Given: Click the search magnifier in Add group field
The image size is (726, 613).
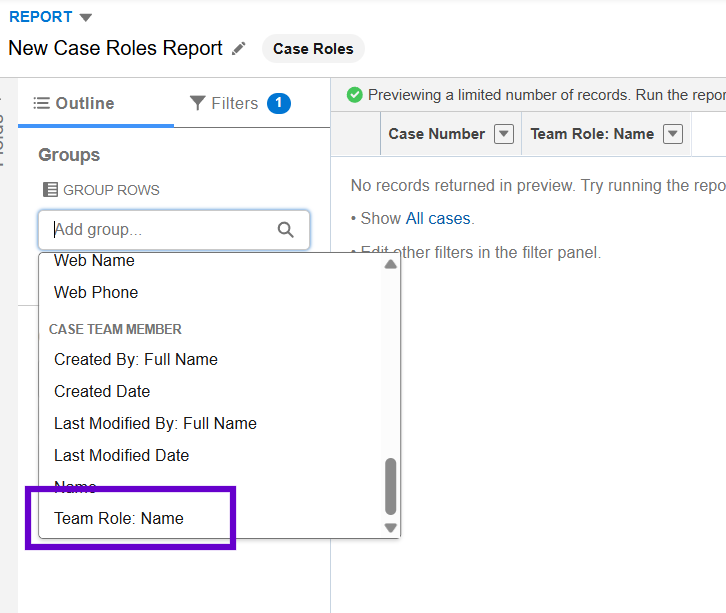Looking at the screenshot, I should click(286, 230).
